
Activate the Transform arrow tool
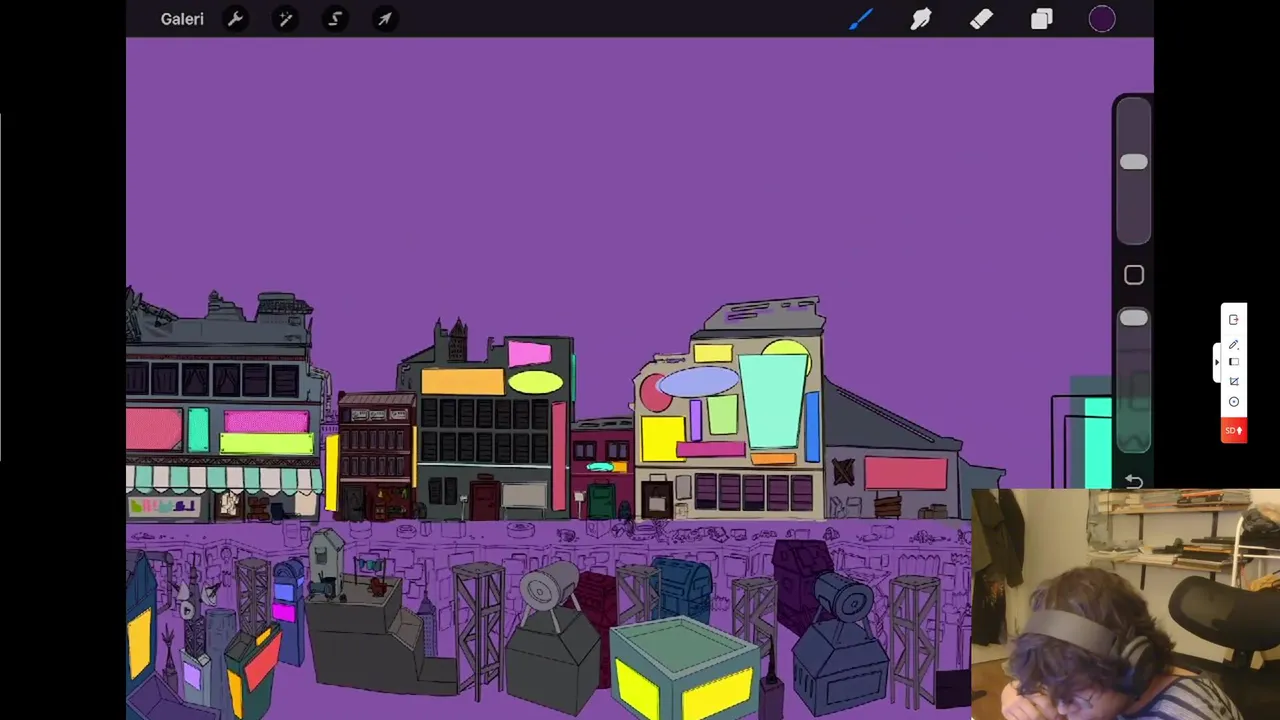385,19
